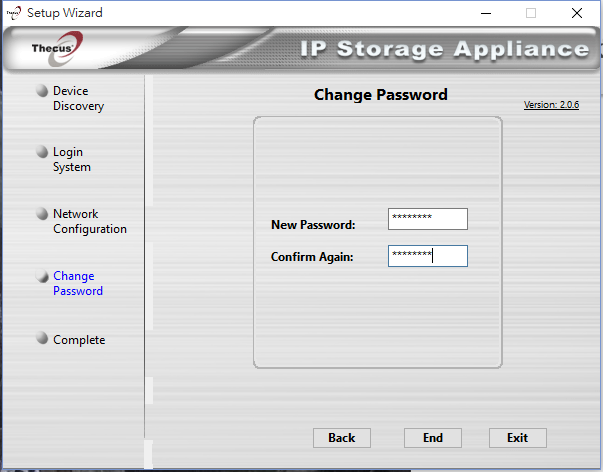Click the Back button

click(x=342, y=438)
